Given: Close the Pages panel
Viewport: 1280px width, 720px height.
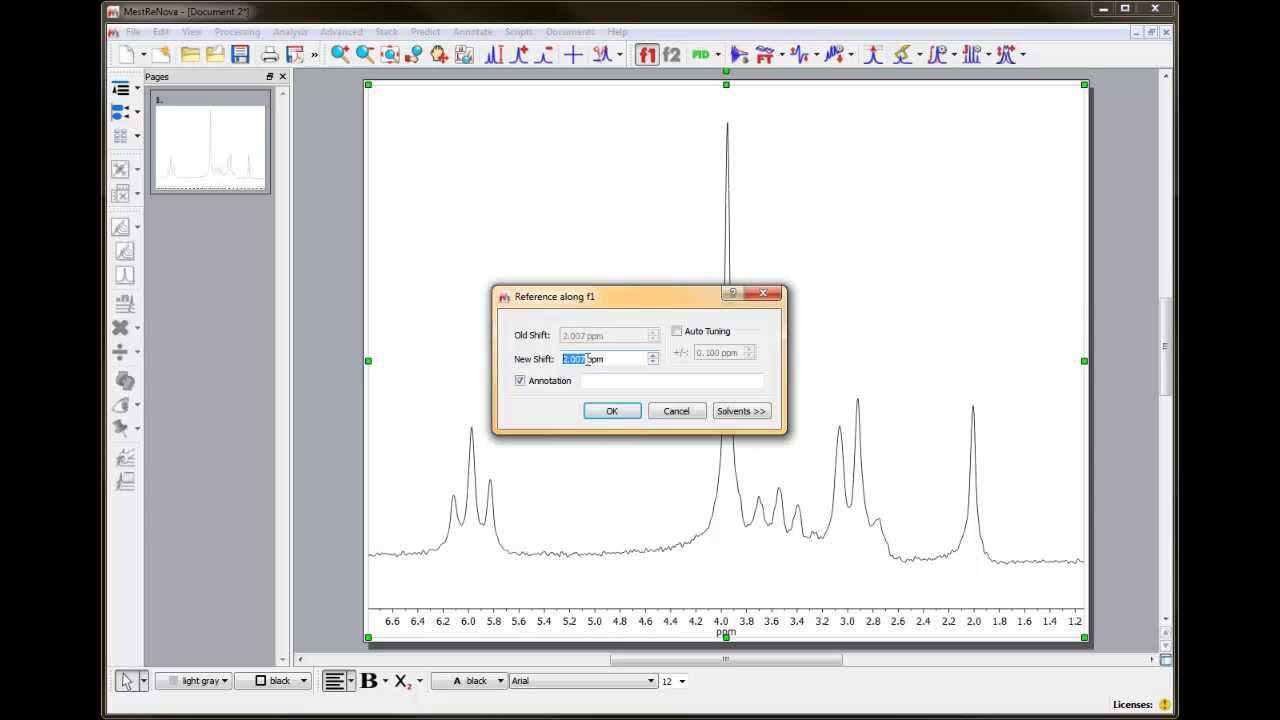Looking at the screenshot, I should point(282,77).
